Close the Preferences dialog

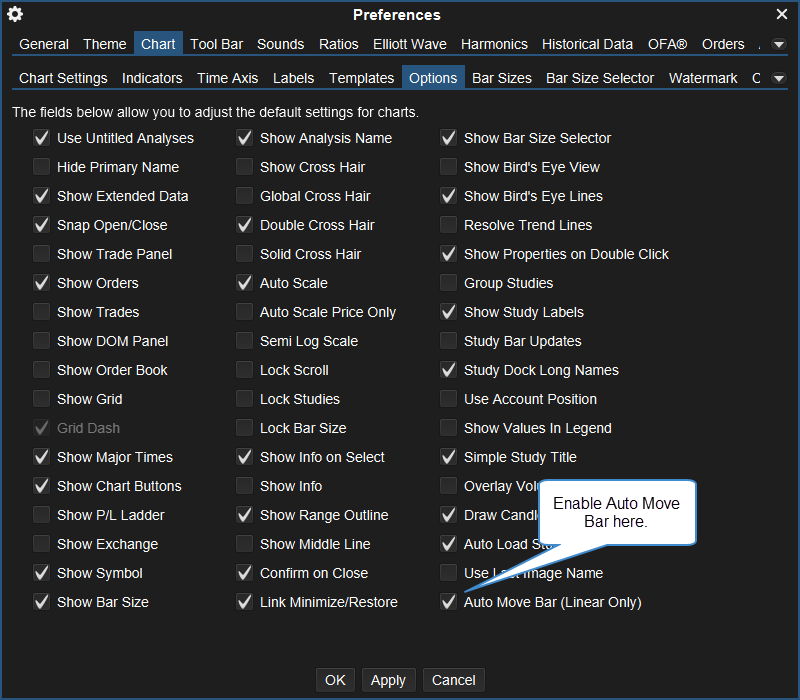point(782,14)
